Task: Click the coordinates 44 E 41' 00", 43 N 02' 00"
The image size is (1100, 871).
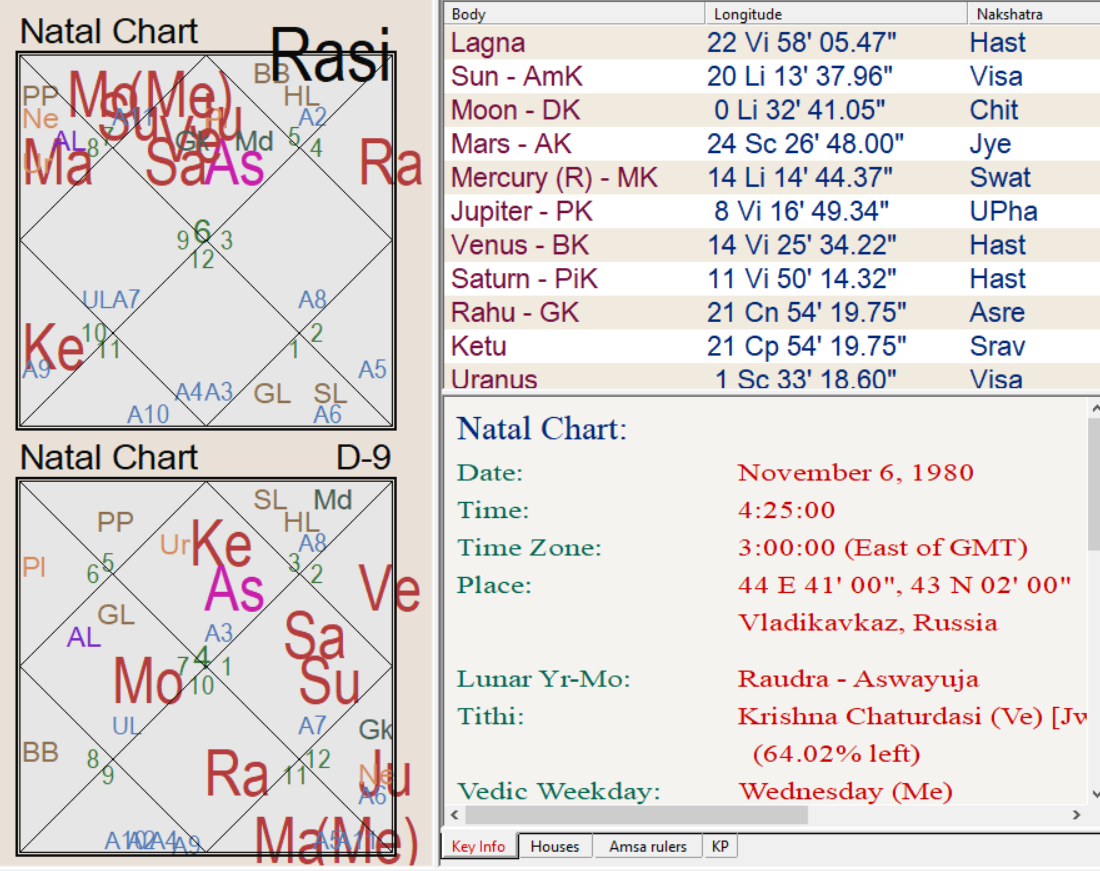Action: pos(904,584)
